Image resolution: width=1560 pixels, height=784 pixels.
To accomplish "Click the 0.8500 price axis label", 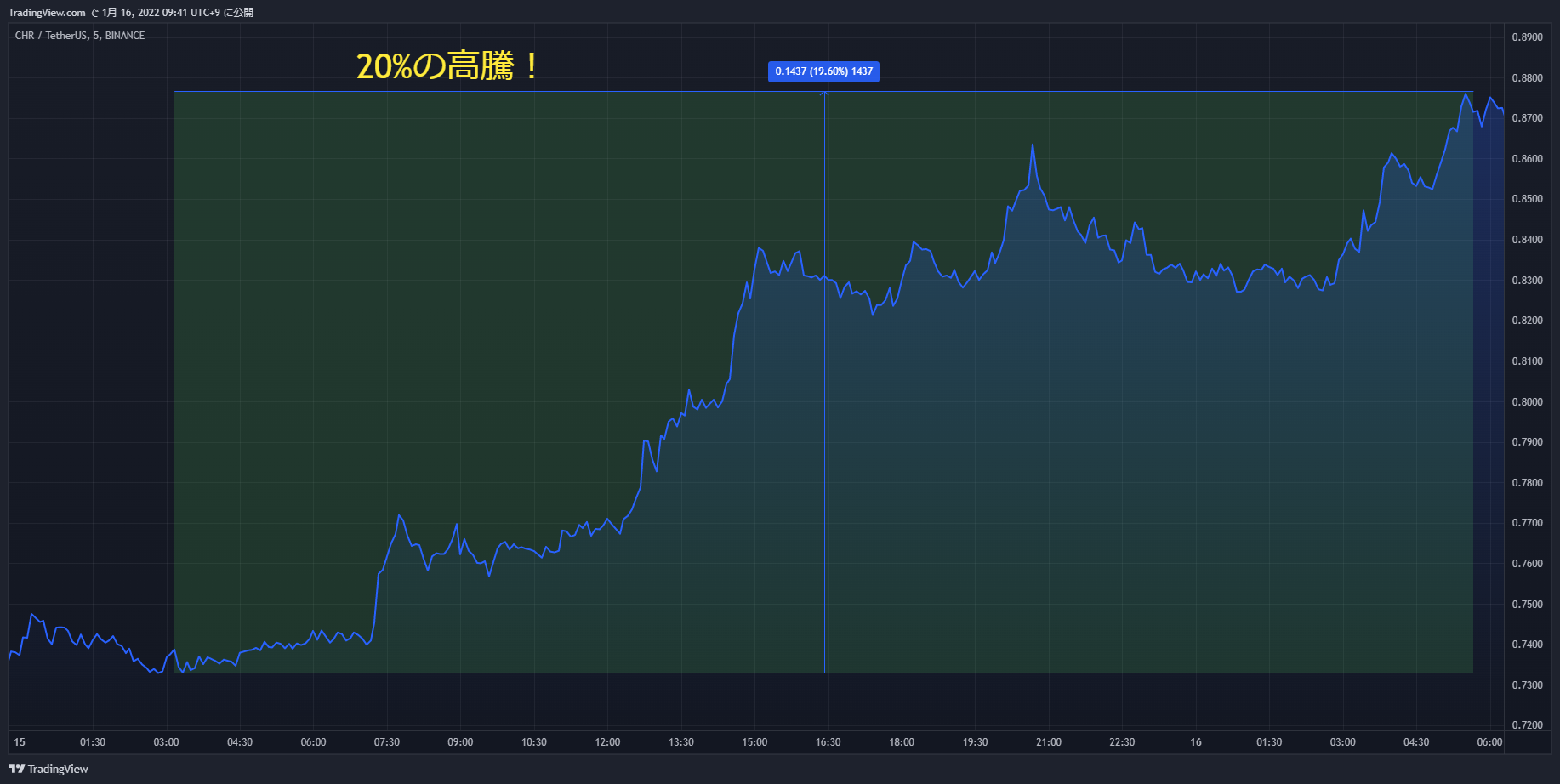I will point(1527,199).
